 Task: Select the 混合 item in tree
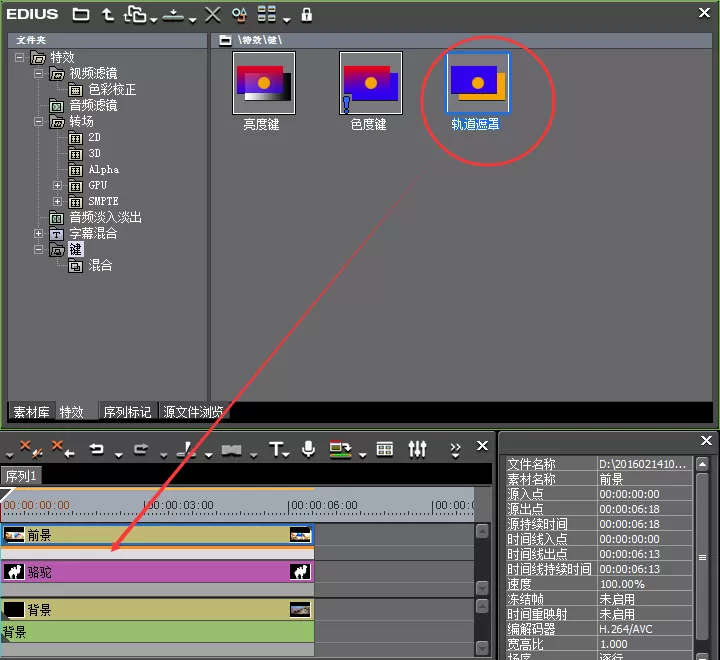click(100, 265)
